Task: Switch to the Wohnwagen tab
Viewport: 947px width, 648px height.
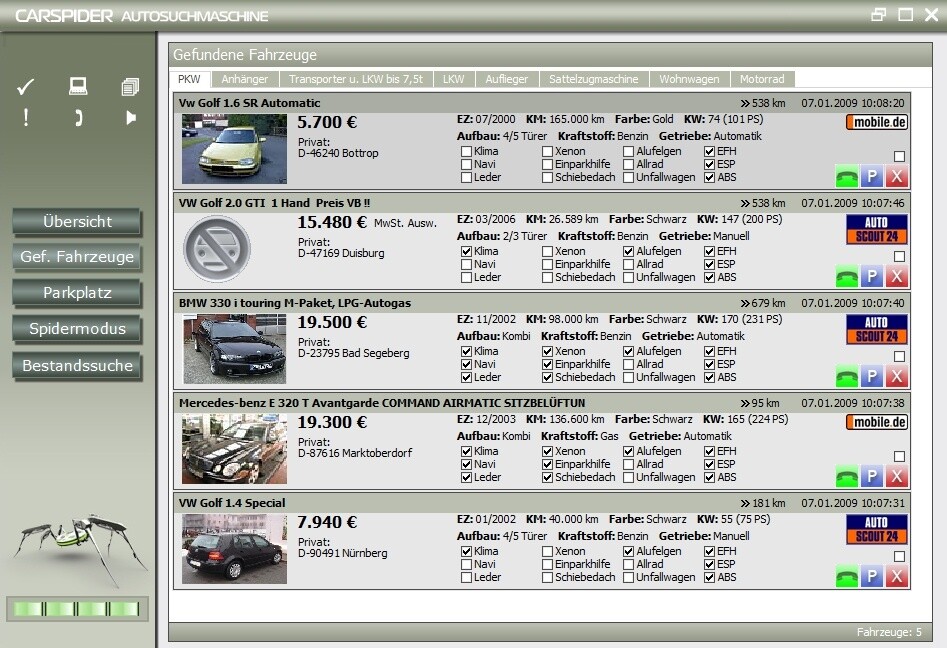Action: coord(689,79)
